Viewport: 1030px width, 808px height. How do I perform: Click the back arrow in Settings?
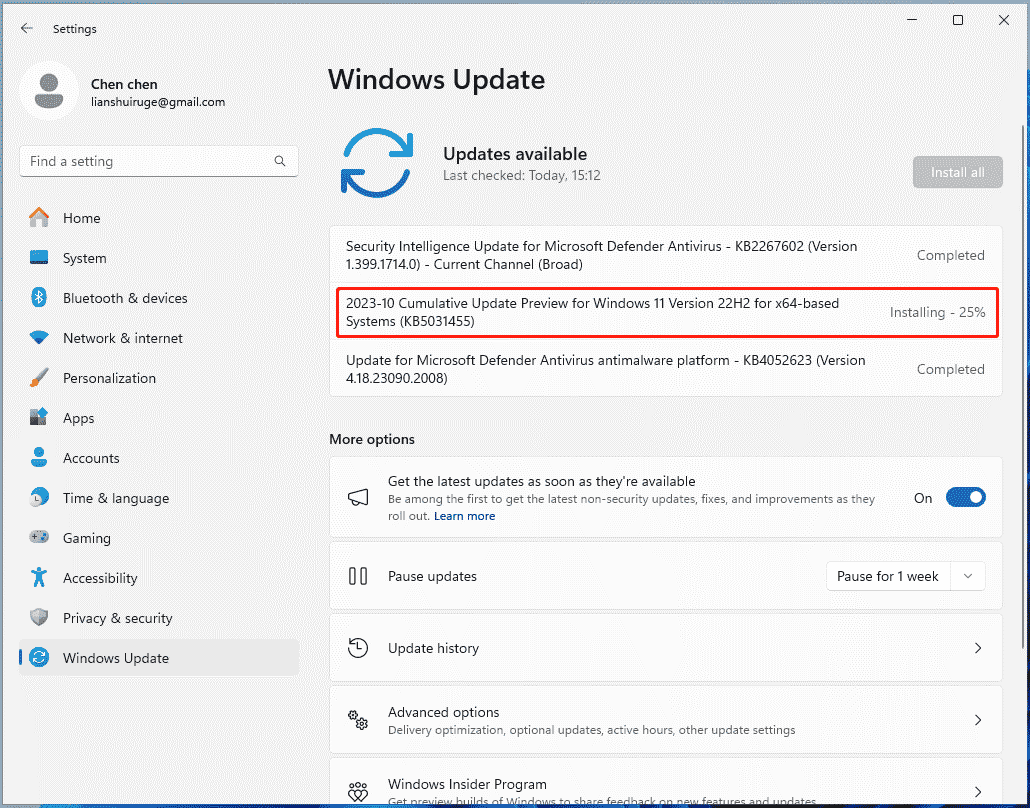point(26,28)
